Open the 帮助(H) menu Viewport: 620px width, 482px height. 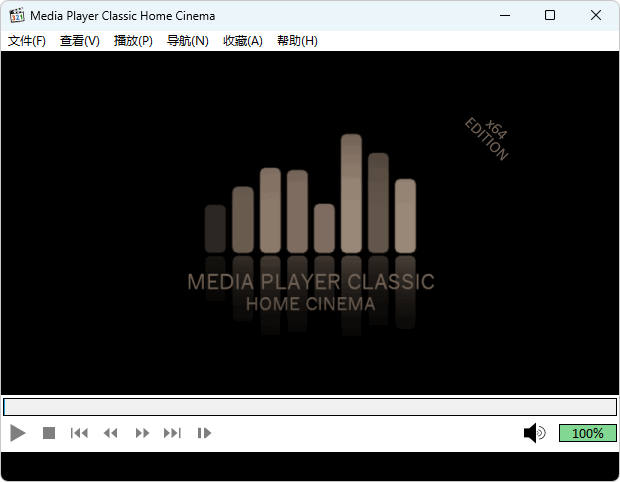click(x=297, y=41)
